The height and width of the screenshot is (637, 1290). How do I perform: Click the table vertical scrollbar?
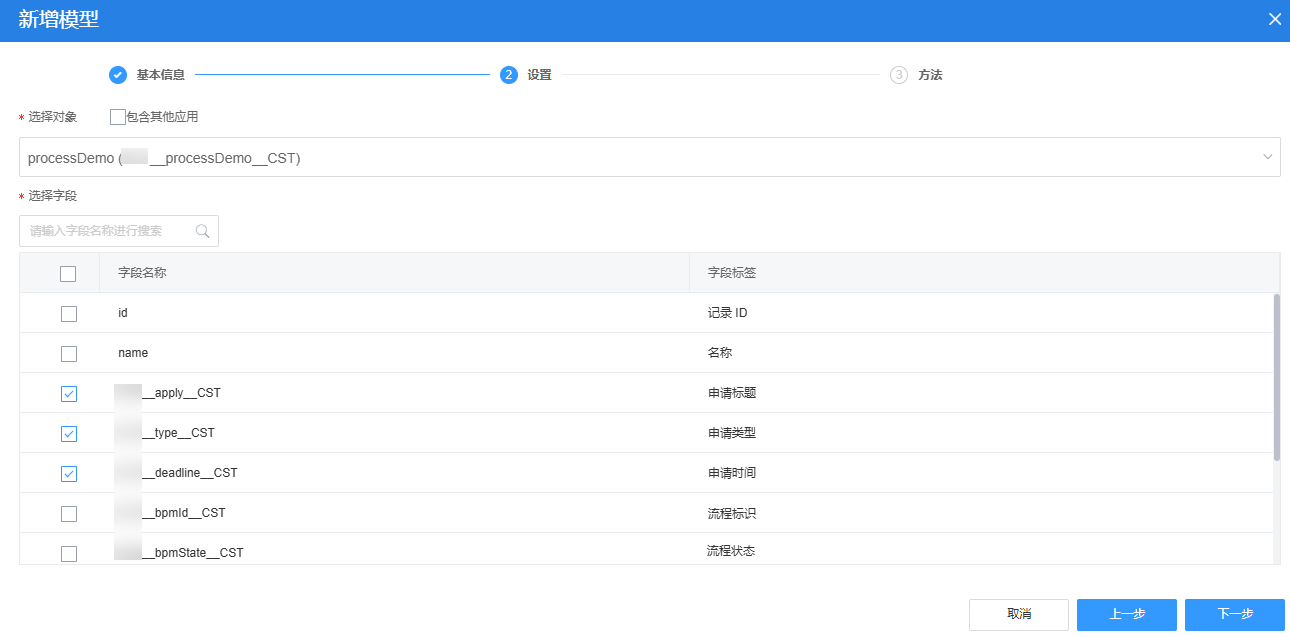[1276, 377]
